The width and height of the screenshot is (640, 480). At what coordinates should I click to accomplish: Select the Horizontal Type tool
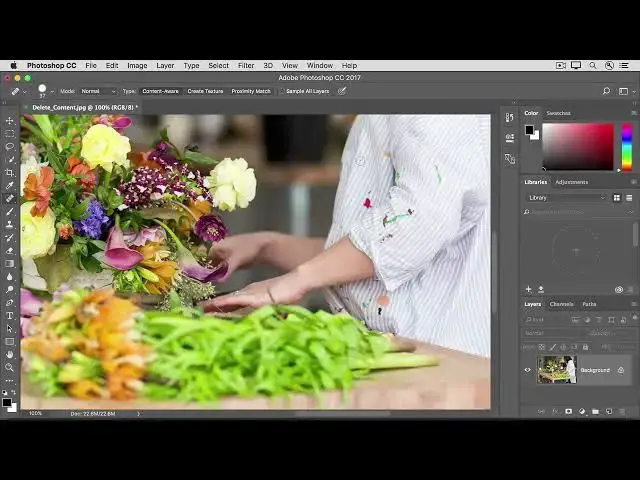pos(10,316)
